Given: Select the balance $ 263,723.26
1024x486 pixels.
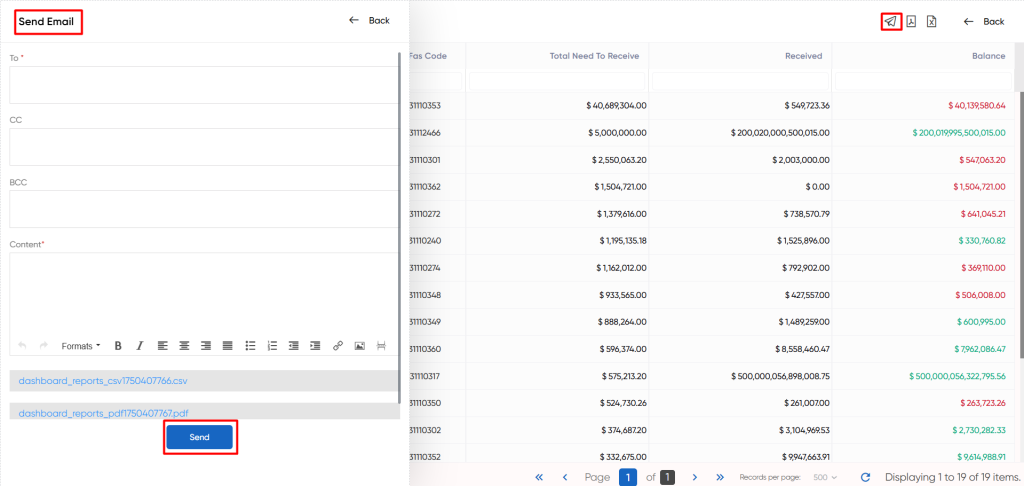Looking at the screenshot, I should [x=983, y=403].
